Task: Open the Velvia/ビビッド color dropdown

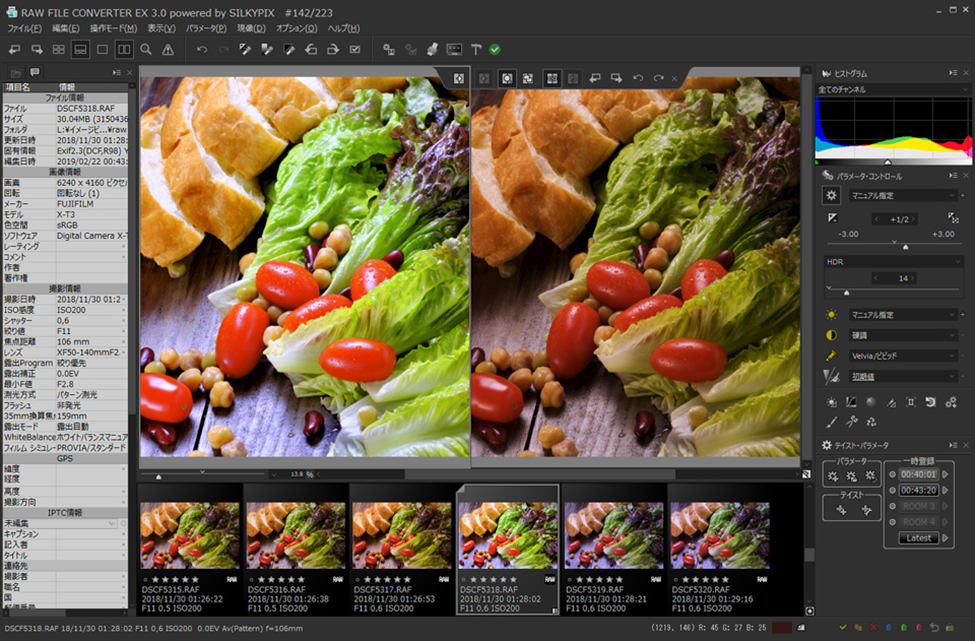Action: pos(903,356)
